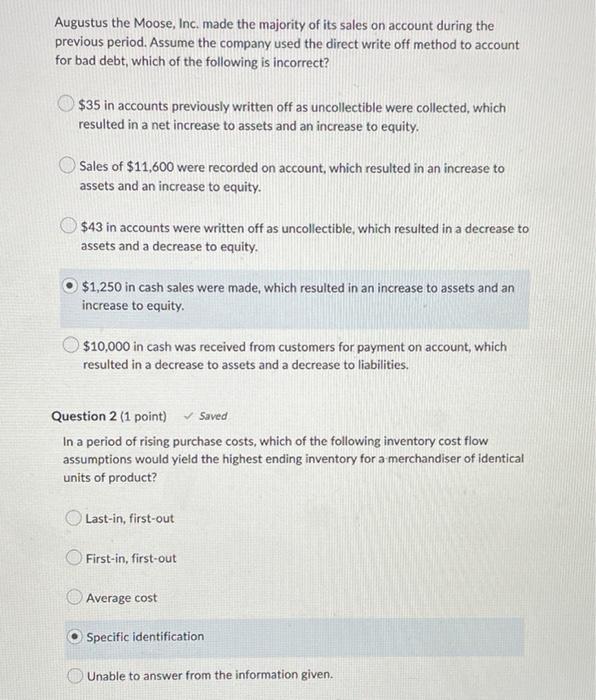Click the Specific identification answer text
Image resolution: width=596 pixels, height=700 pixels.
pyautogui.click(x=145, y=637)
